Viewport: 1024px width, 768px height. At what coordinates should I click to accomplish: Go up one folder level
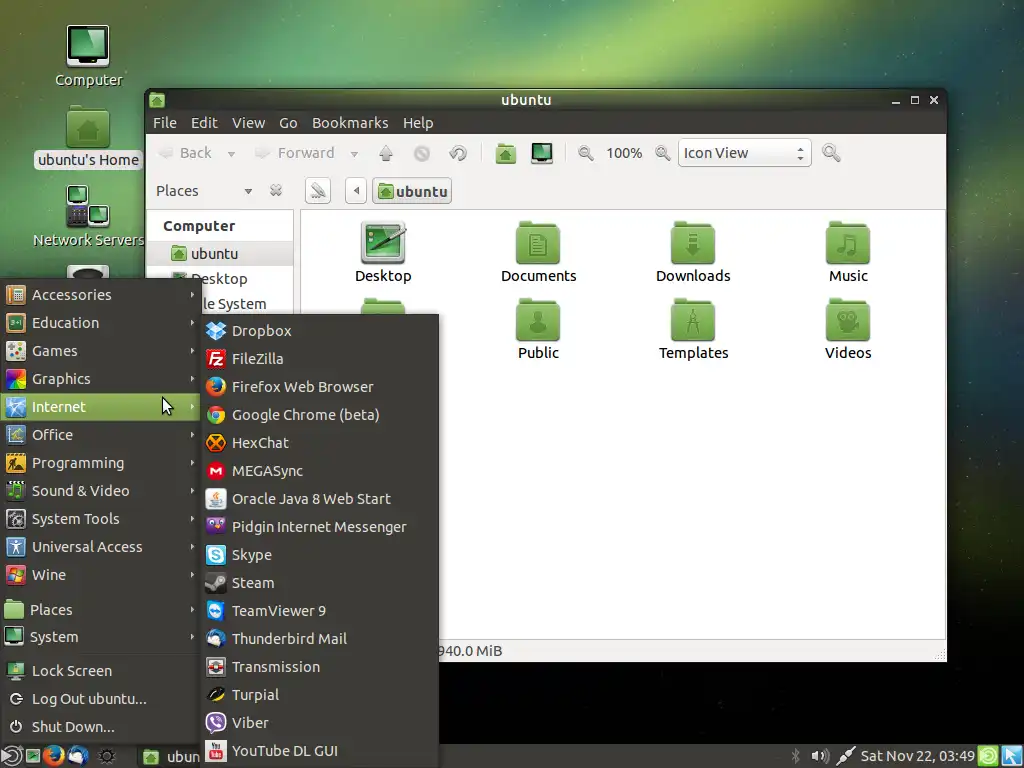(386, 153)
